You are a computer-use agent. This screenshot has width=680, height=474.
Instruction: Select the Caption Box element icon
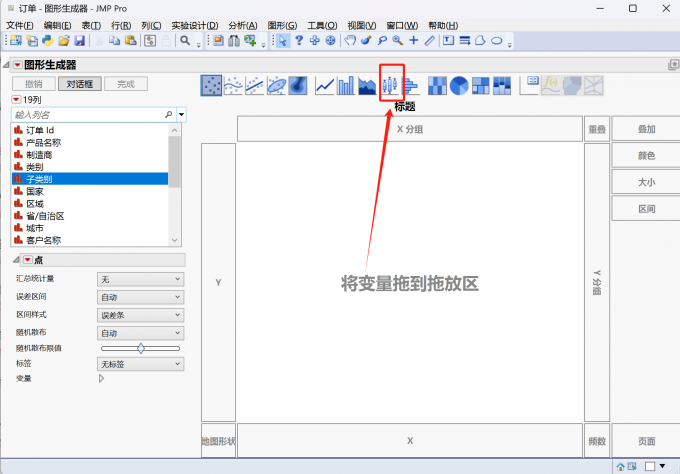tap(529, 85)
